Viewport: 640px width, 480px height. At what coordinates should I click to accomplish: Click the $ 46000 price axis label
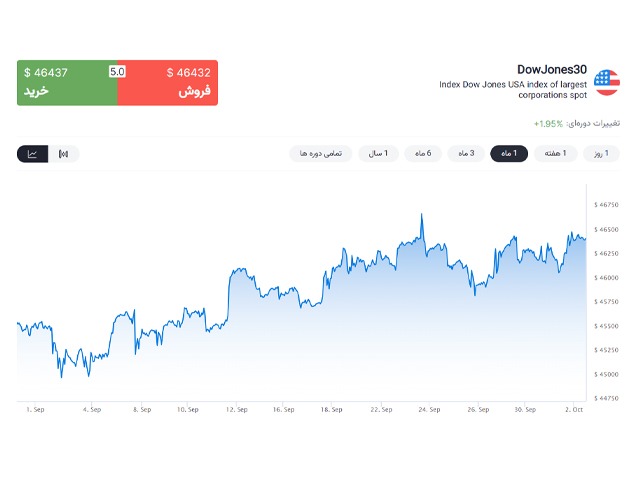tap(607, 277)
